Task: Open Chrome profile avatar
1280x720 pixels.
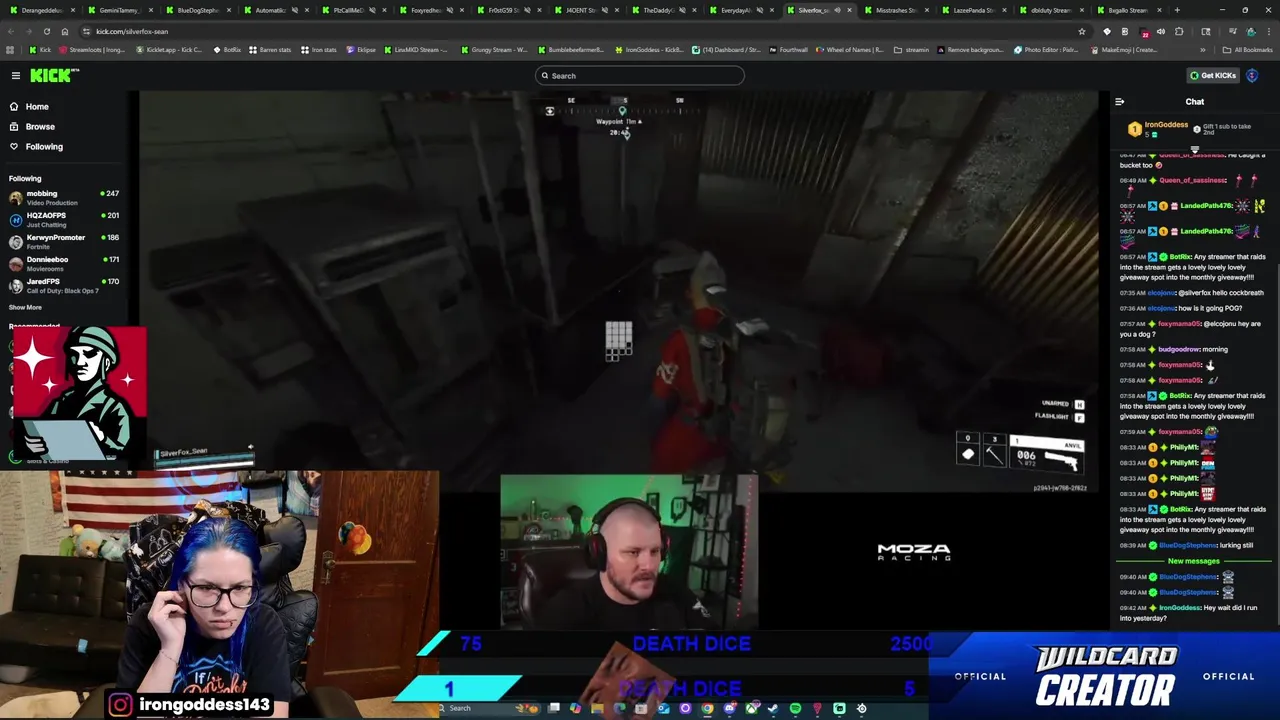Action: tap(1251, 31)
